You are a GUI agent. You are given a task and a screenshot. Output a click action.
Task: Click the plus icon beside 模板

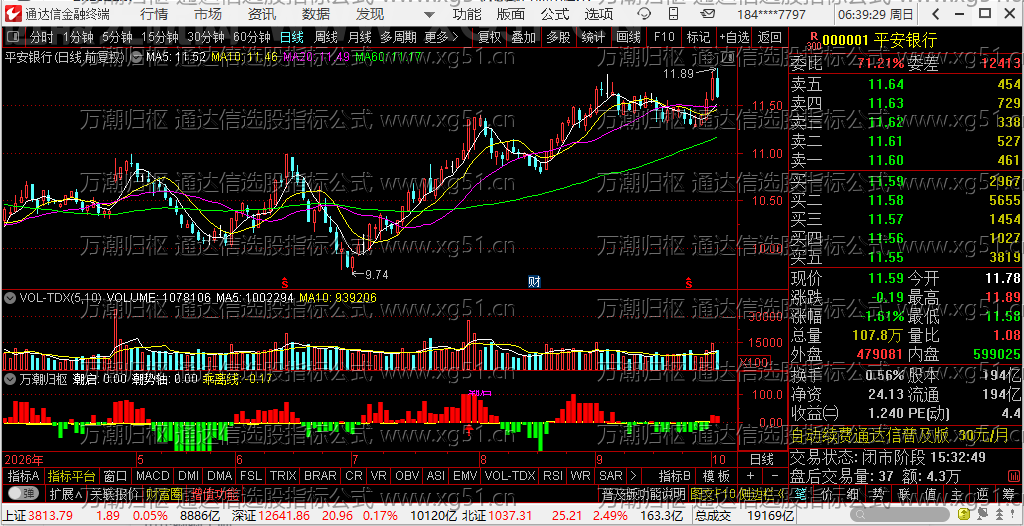tap(750, 476)
